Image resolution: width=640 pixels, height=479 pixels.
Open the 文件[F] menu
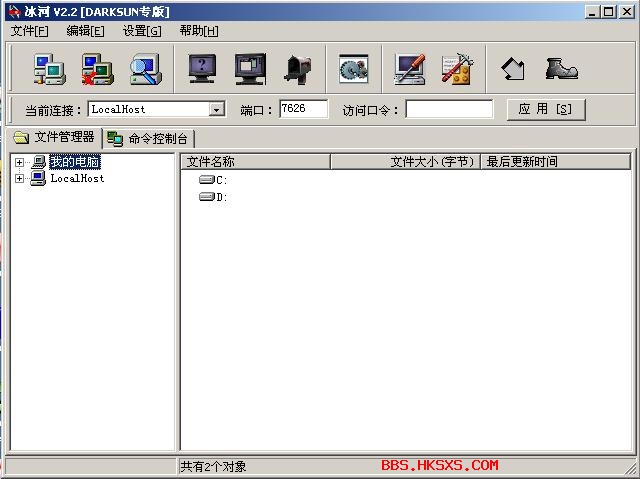pos(29,31)
